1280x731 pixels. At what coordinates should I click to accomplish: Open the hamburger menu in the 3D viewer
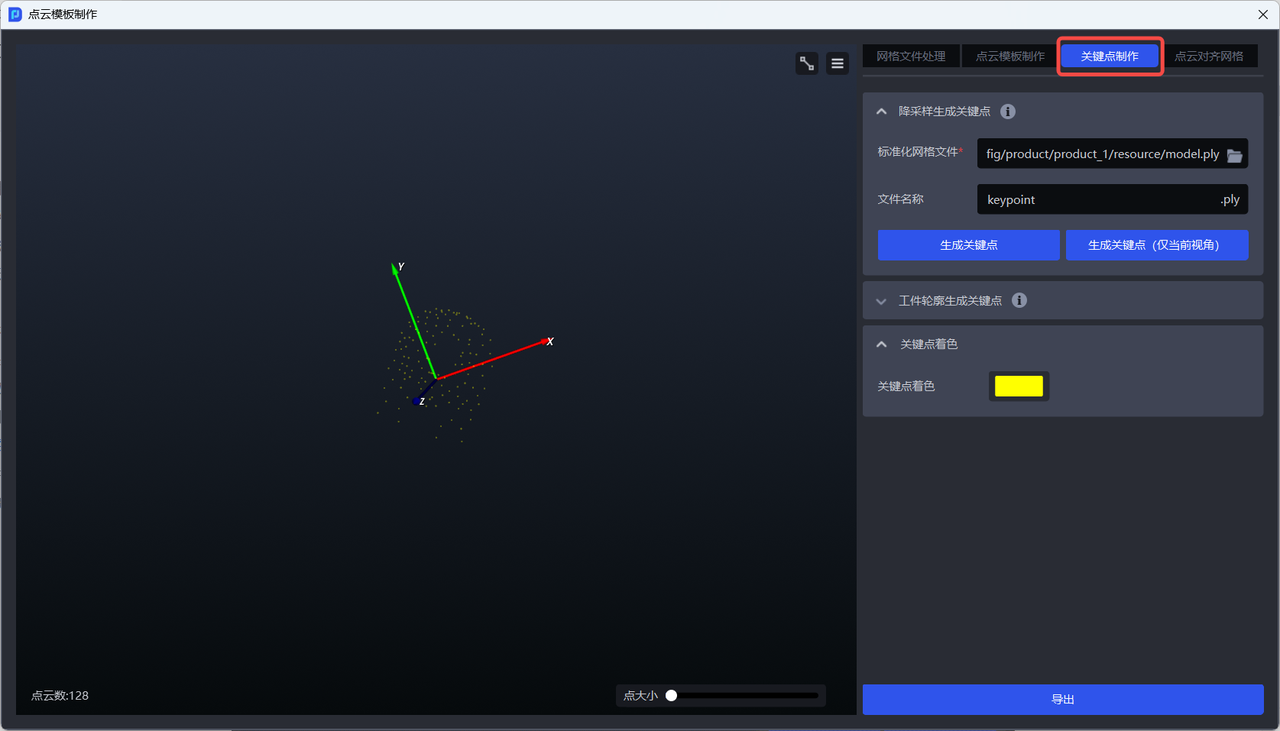pyautogui.click(x=838, y=64)
